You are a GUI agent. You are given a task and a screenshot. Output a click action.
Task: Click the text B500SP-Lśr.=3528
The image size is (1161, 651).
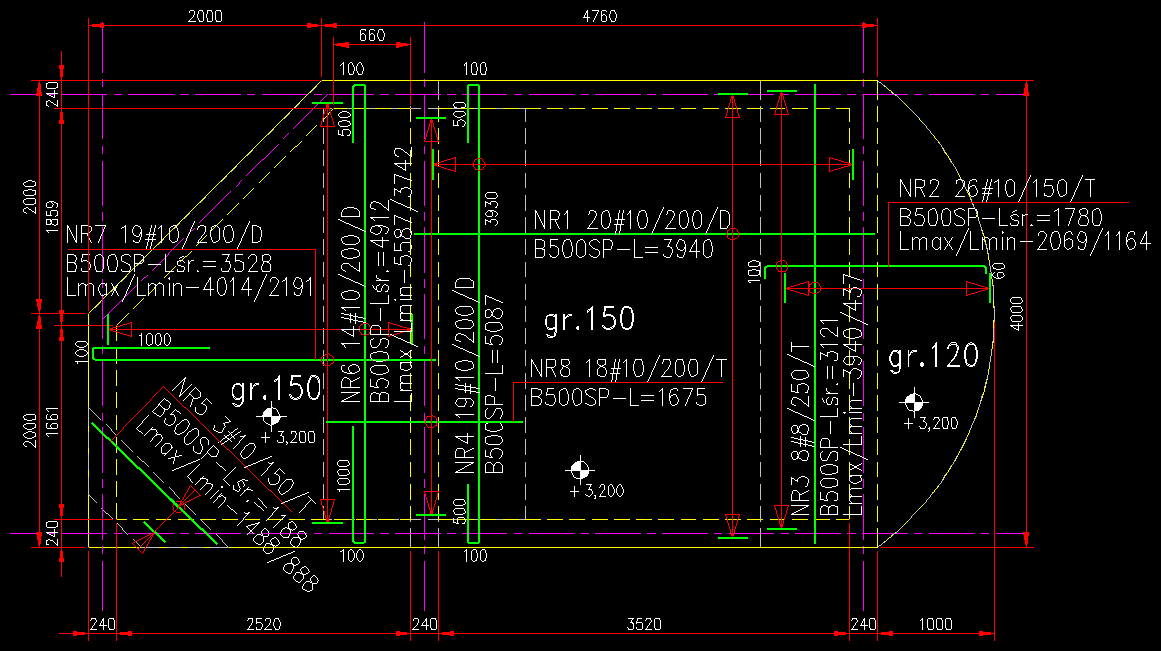click(169, 263)
